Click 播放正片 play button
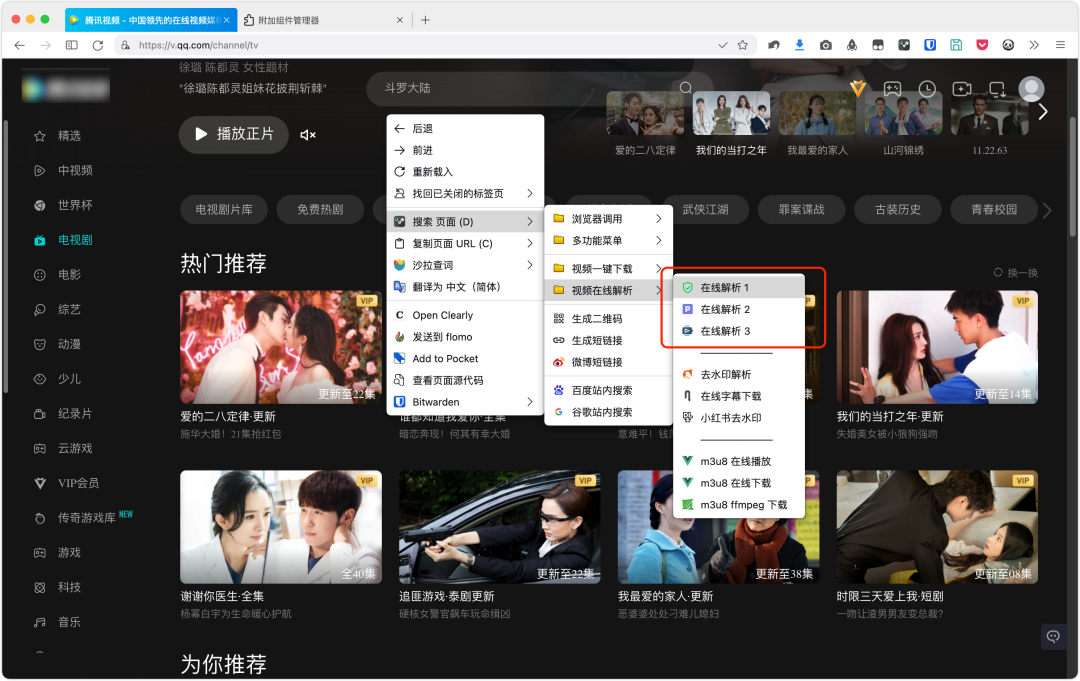1080x681 pixels. point(233,134)
